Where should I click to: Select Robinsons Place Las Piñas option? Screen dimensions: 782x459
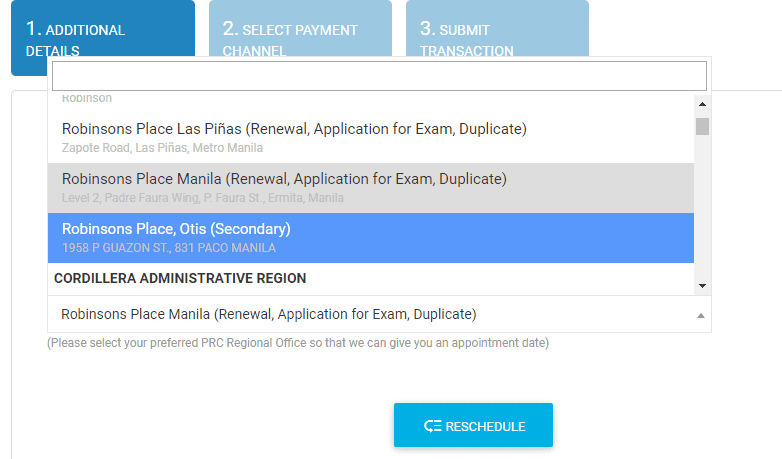294,129
